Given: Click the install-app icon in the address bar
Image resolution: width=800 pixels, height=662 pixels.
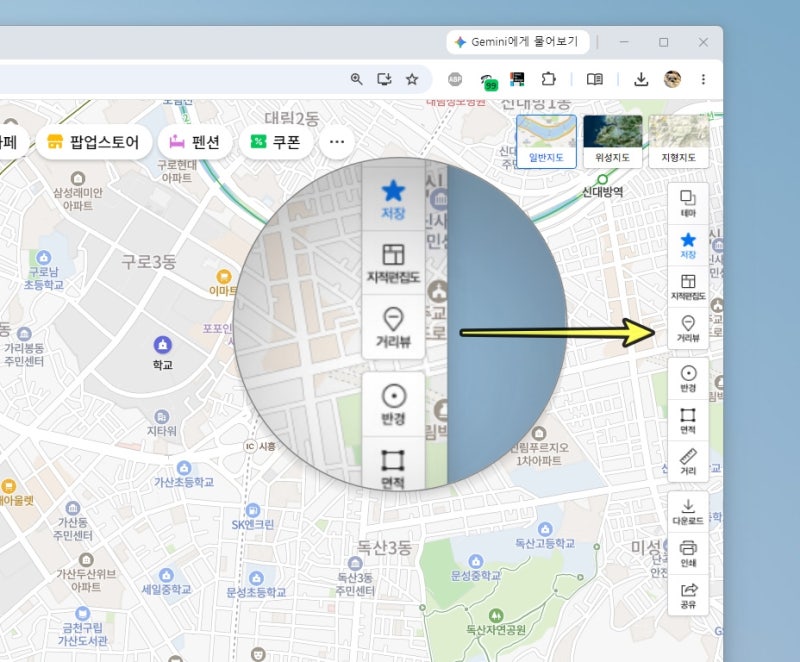Looking at the screenshot, I should 384,79.
